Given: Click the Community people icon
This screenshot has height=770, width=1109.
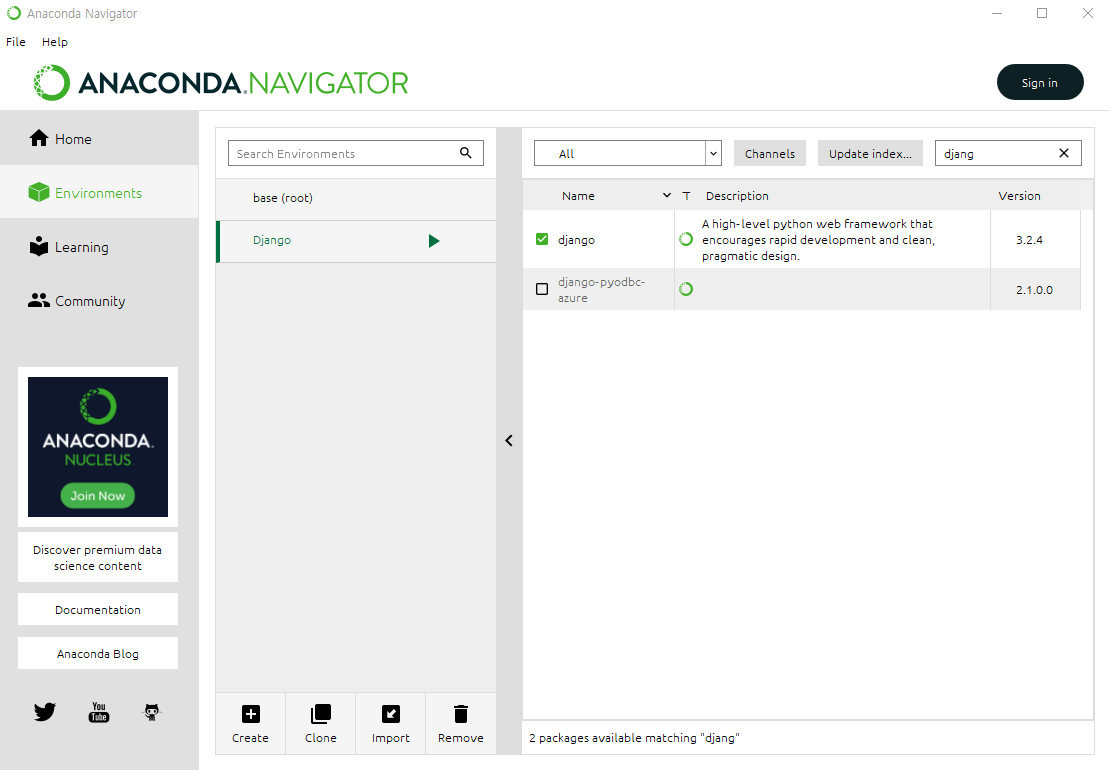Looking at the screenshot, I should (x=39, y=301).
